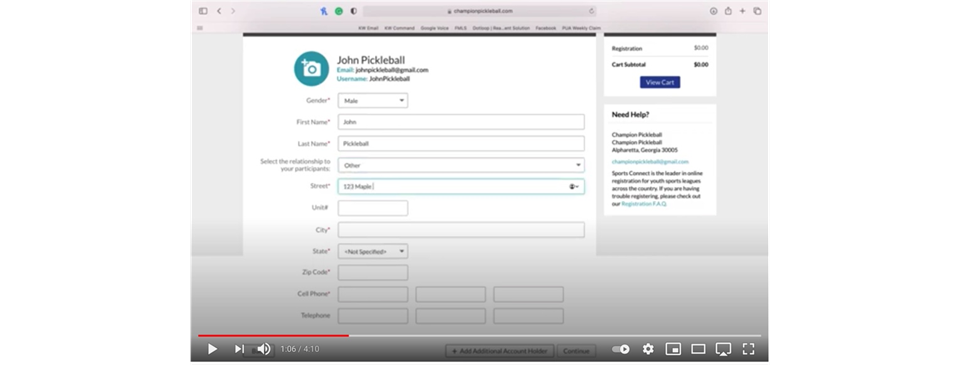
Task: Open the championpickleball@gmail.com link
Action: pyautogui.click(x=650, y=162)
